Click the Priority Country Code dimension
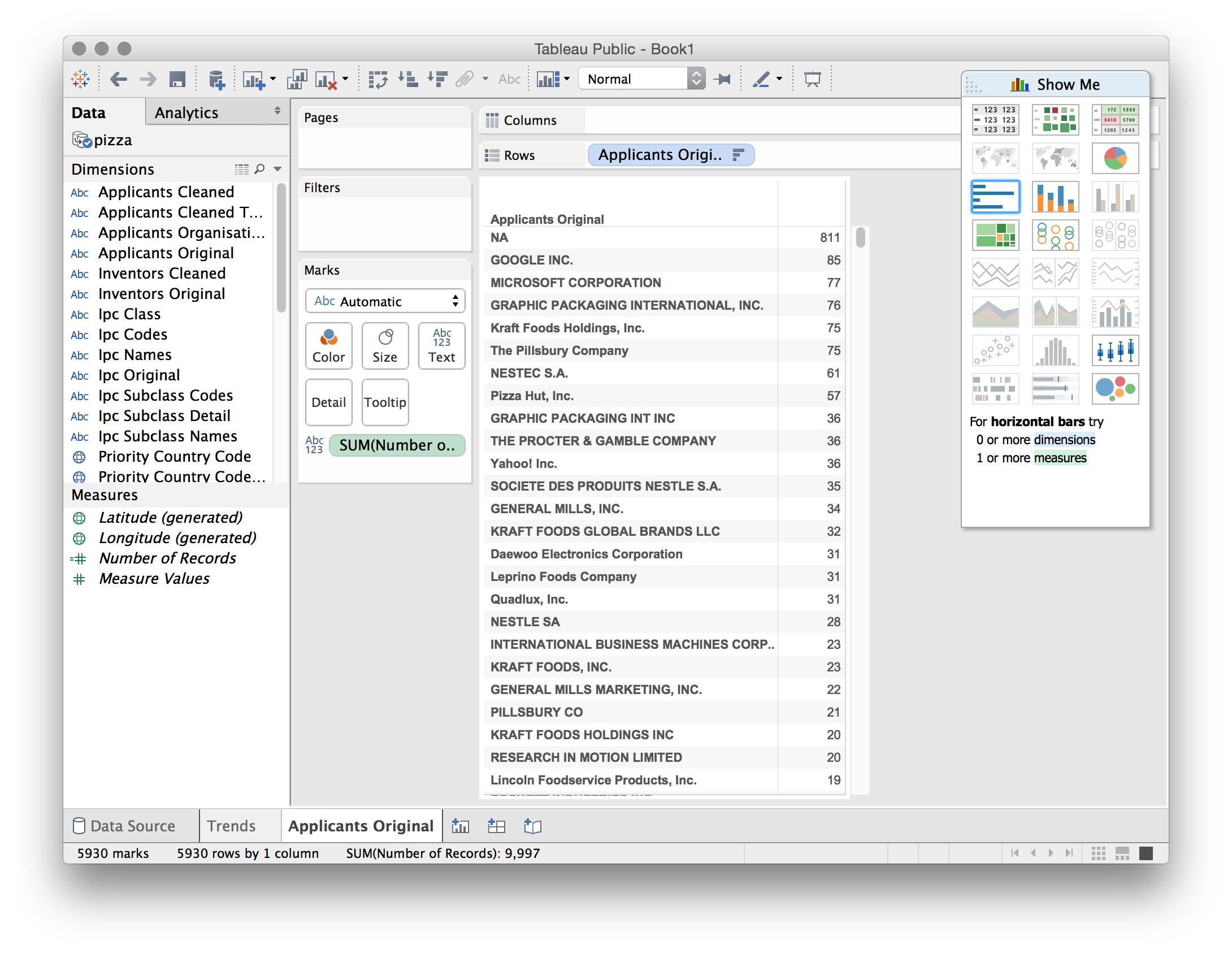Viewport: 1232px width, 954px height. point(175,457)
